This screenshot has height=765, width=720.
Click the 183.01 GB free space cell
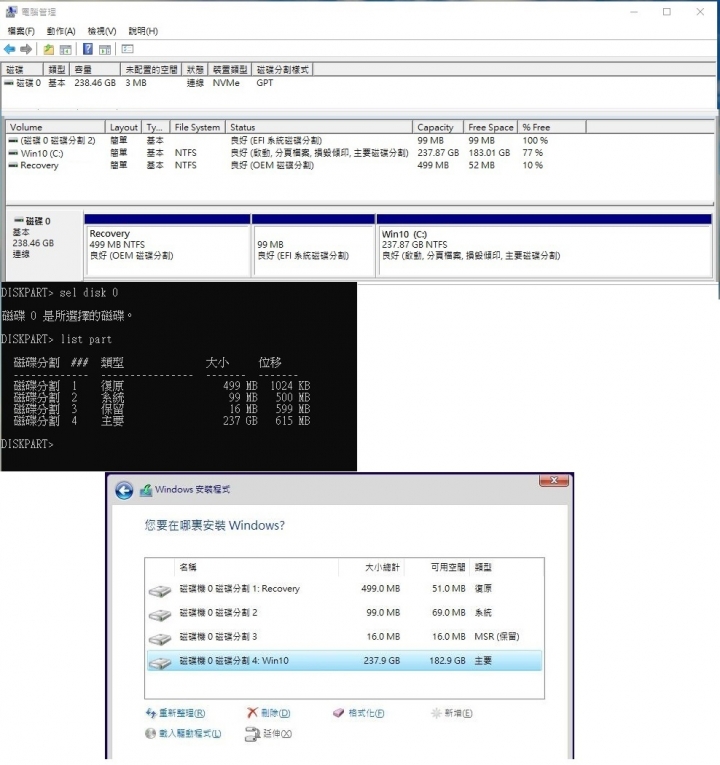(x=489, y=153)
